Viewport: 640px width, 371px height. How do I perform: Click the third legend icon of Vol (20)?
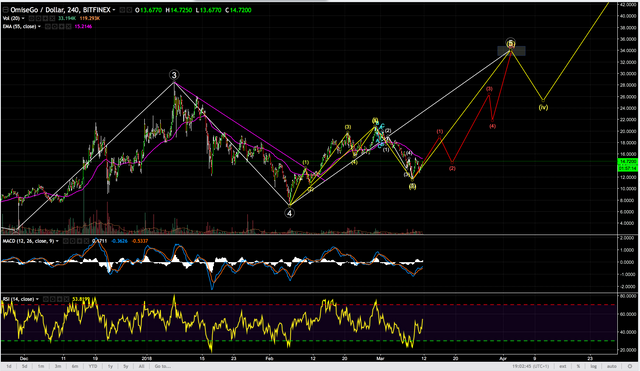45,18
